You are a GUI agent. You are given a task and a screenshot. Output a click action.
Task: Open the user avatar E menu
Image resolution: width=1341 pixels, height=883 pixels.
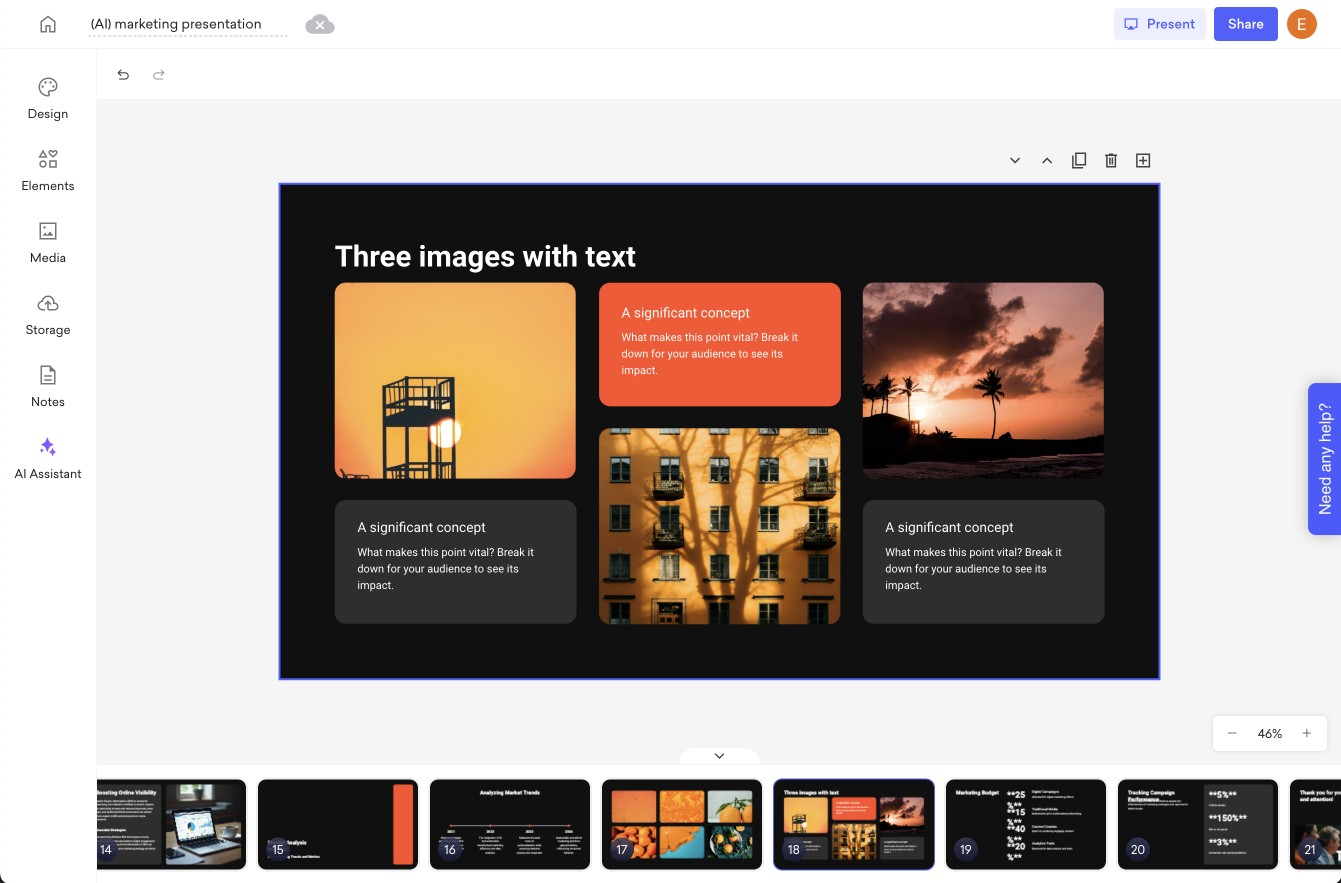click(1302, 24)
